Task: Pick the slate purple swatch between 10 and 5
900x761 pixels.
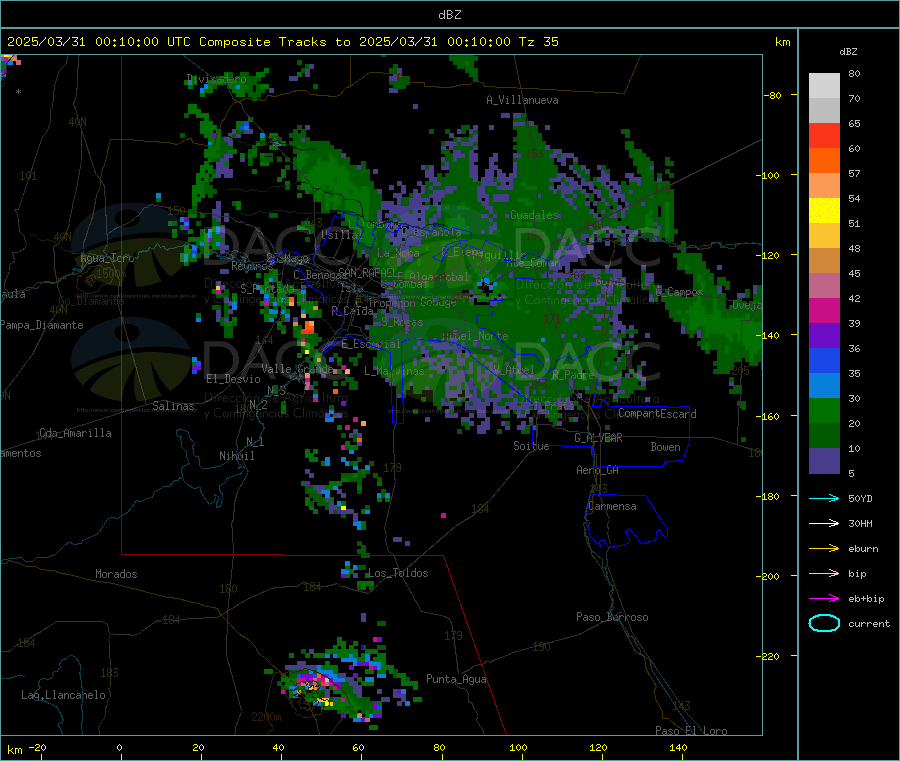Action: (x=824, y=461)
